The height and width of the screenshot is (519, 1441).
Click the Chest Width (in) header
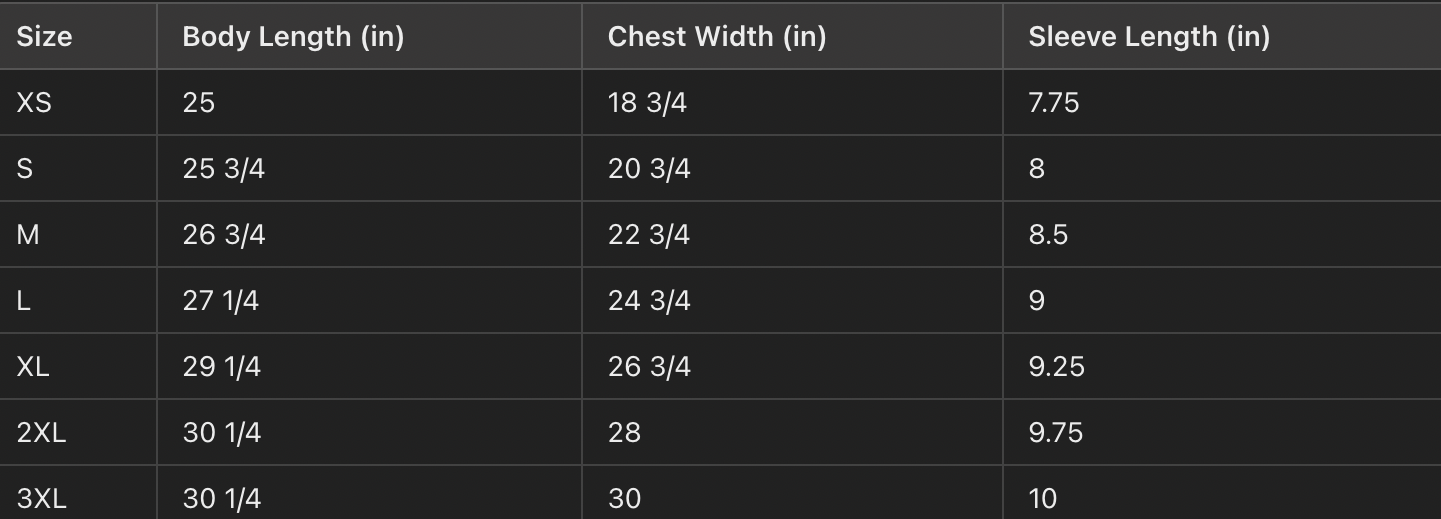(x=717, y=37)
